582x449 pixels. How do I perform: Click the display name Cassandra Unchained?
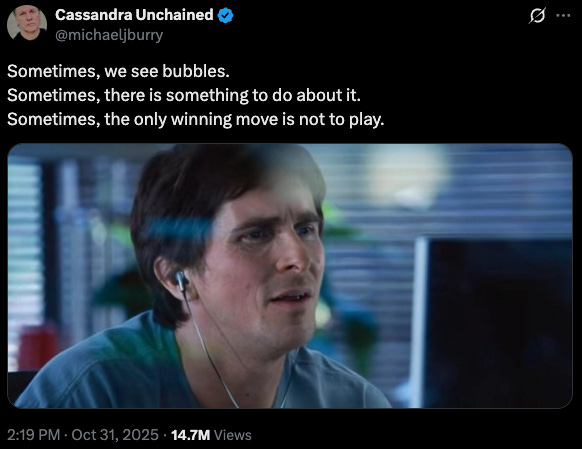(x=134, y=15)
